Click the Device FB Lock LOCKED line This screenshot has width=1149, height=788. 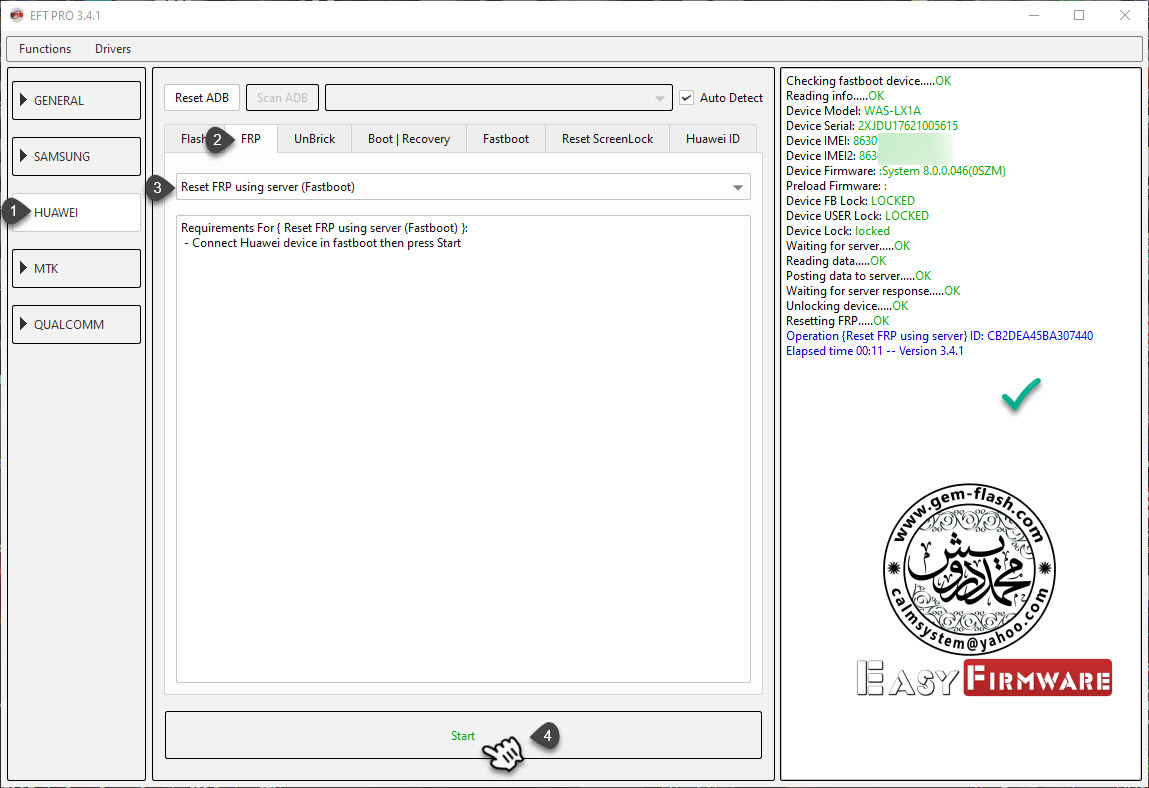[850, 201]
